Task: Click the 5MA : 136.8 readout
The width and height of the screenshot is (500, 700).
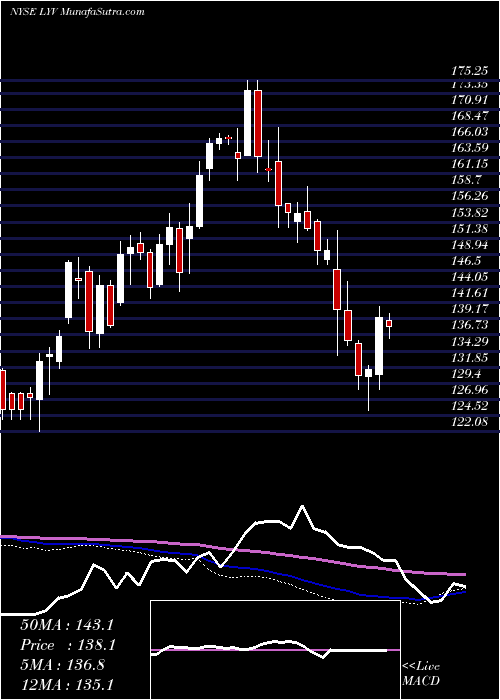Action: pos(62,665)
